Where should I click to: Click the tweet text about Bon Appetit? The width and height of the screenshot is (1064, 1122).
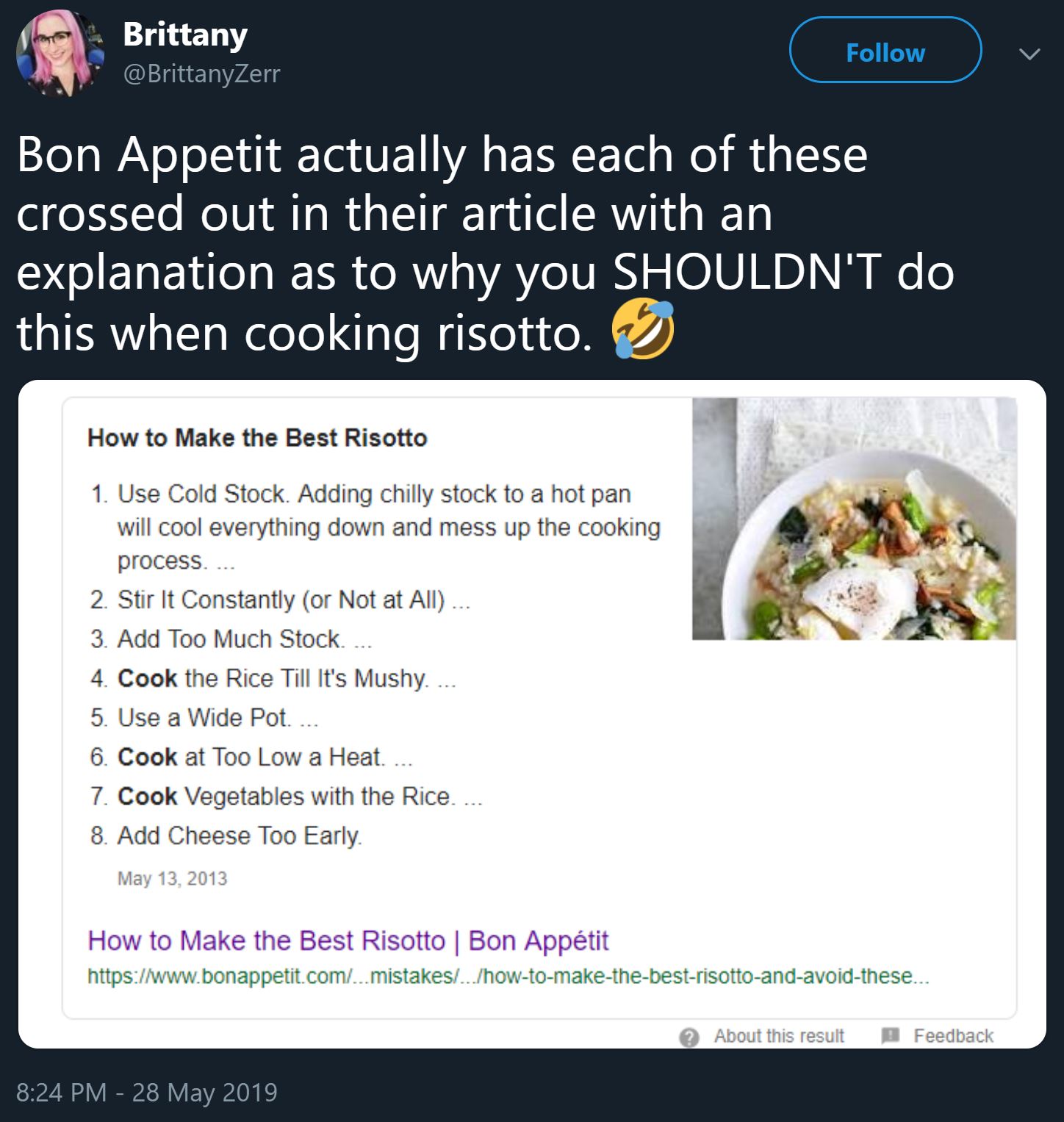tap(485, 242)
